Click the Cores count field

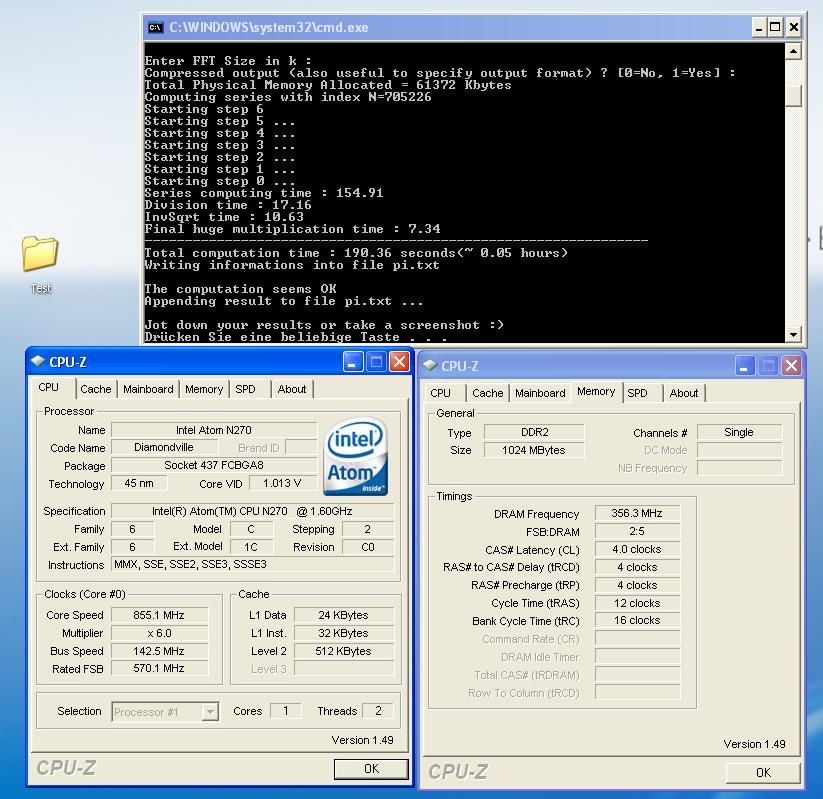[x=286, y=711]
